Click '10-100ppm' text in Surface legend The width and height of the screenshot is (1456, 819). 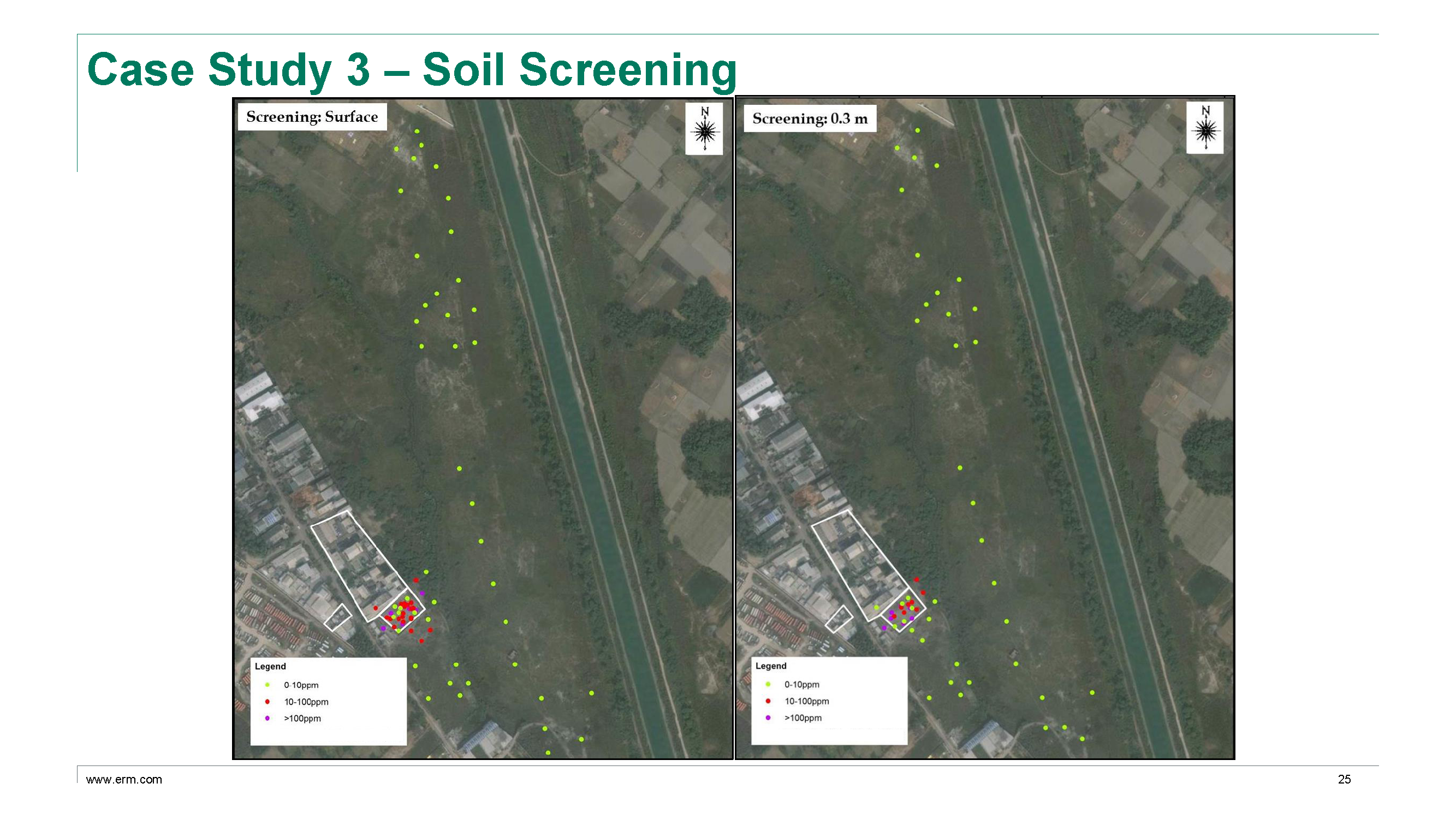pos(306,702)
